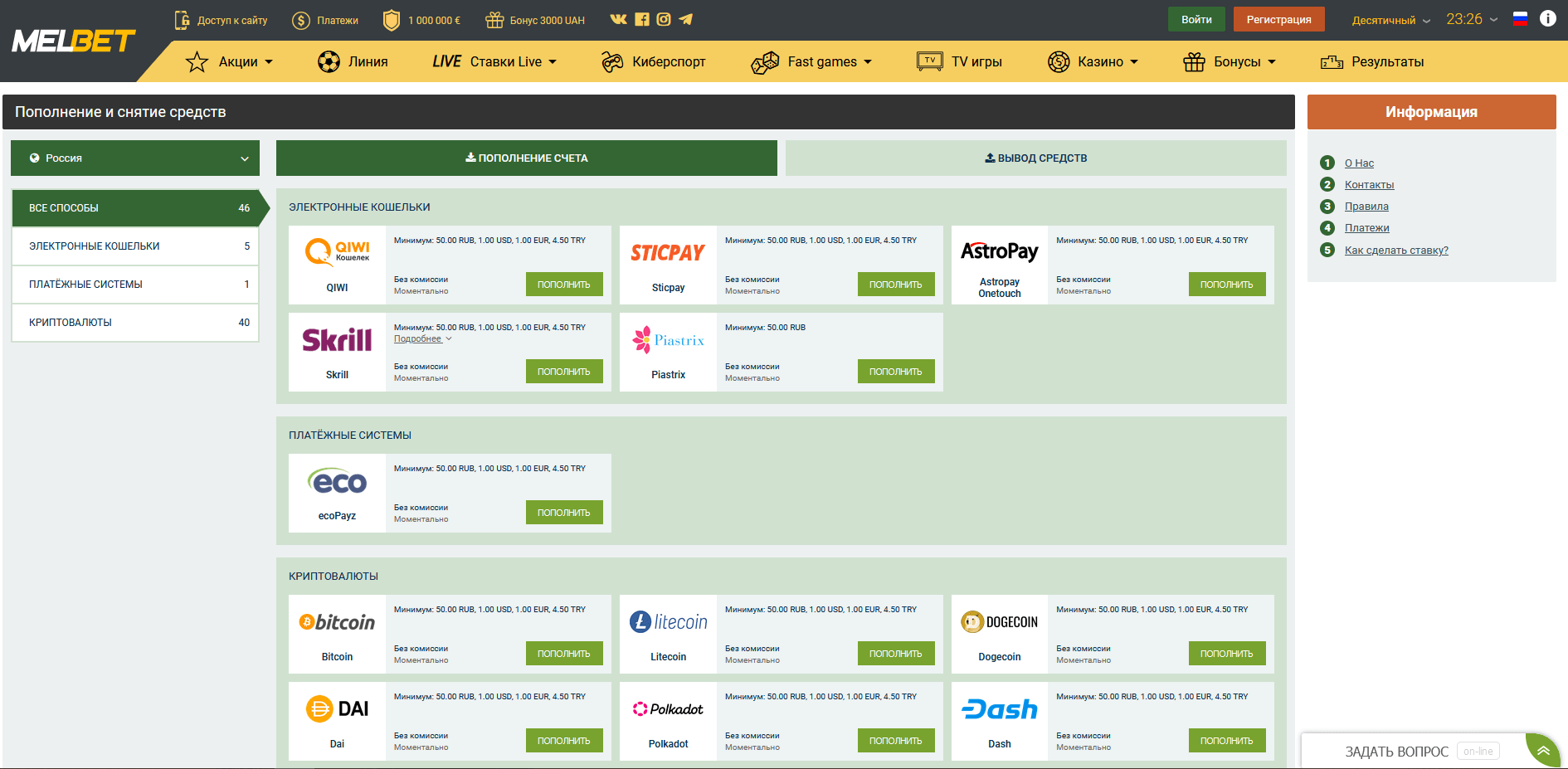The width and height of the screenshot is (1568, 769).
Task: Expand the Казино menu
Action: click(x=1093, y=61)
